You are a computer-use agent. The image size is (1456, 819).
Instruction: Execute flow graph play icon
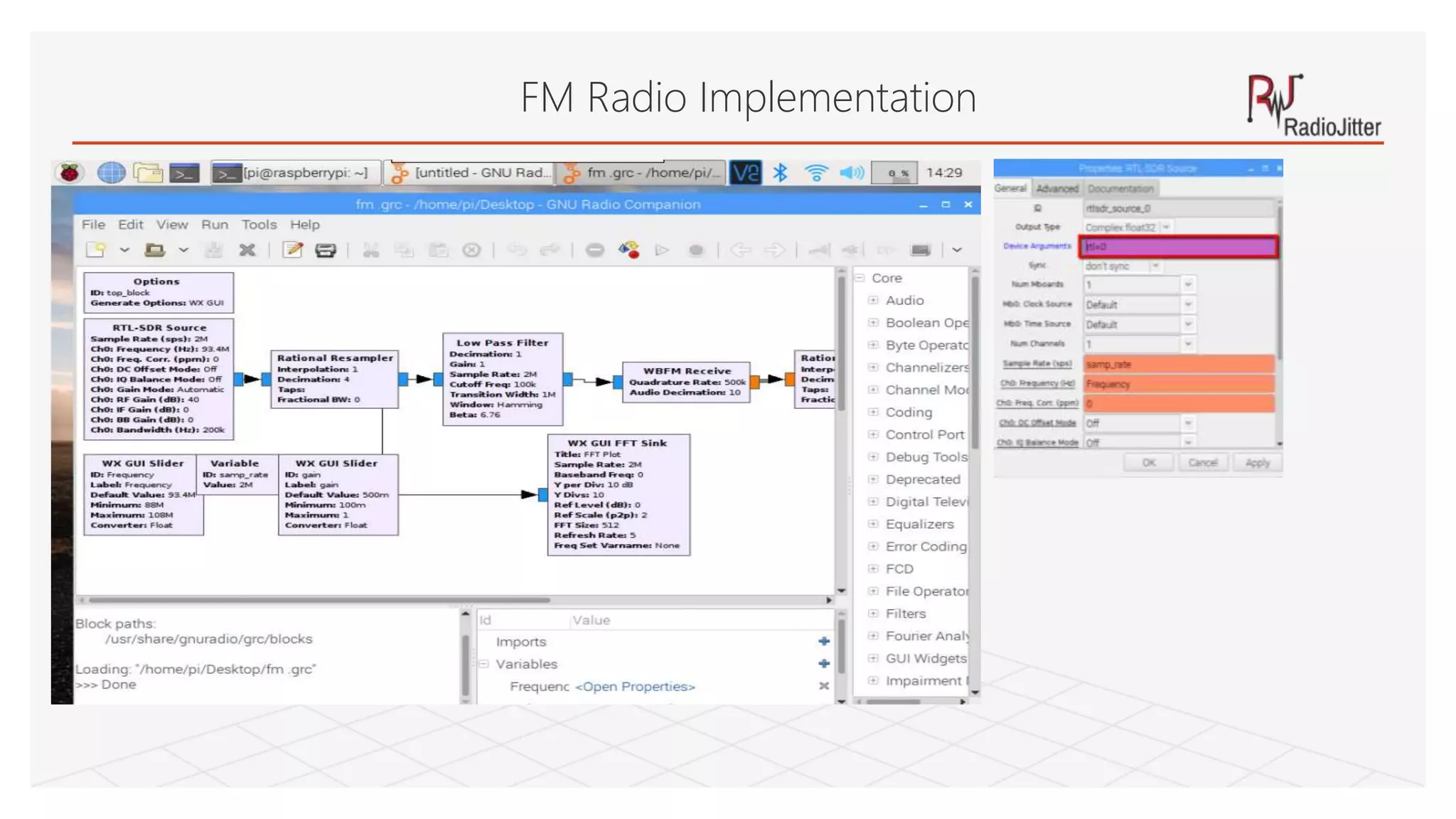pyautogui.click(x=662, y=250)
